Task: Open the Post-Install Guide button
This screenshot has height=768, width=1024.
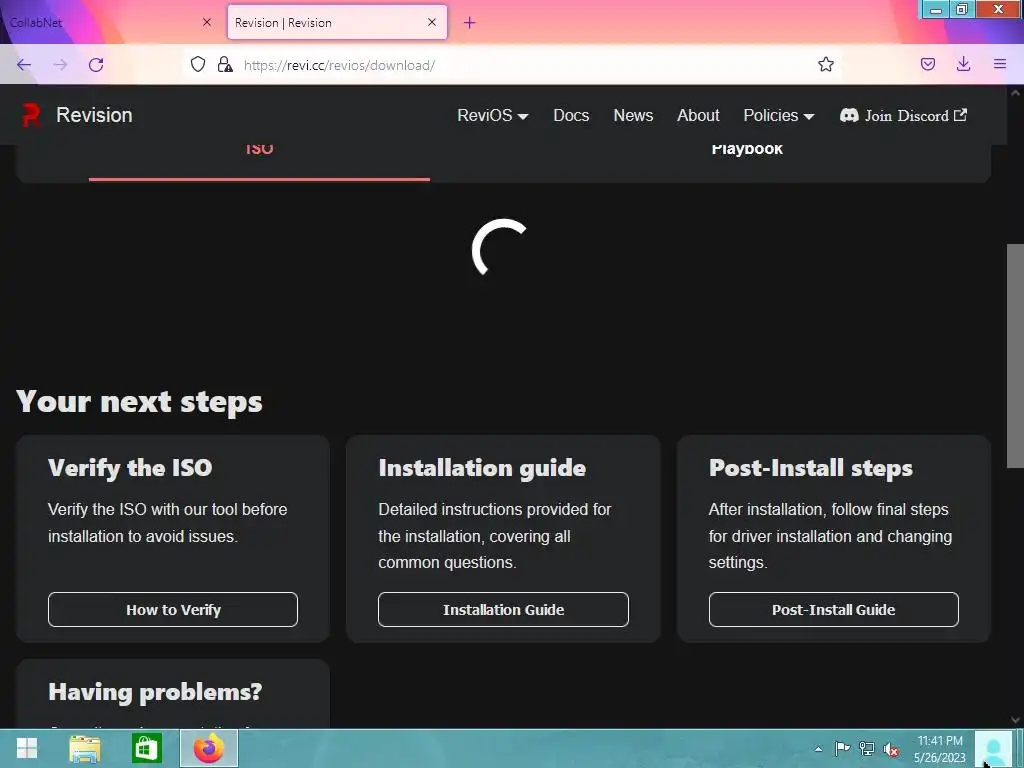Action: tap(834, 609)
